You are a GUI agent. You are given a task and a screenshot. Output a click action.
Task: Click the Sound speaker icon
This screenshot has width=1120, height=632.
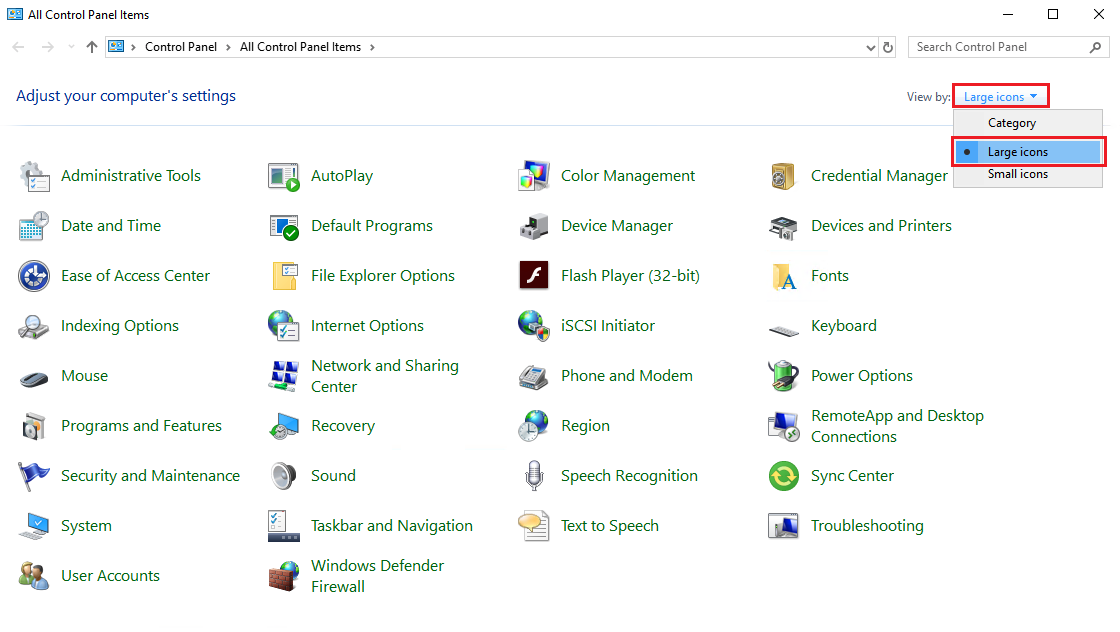284,476
